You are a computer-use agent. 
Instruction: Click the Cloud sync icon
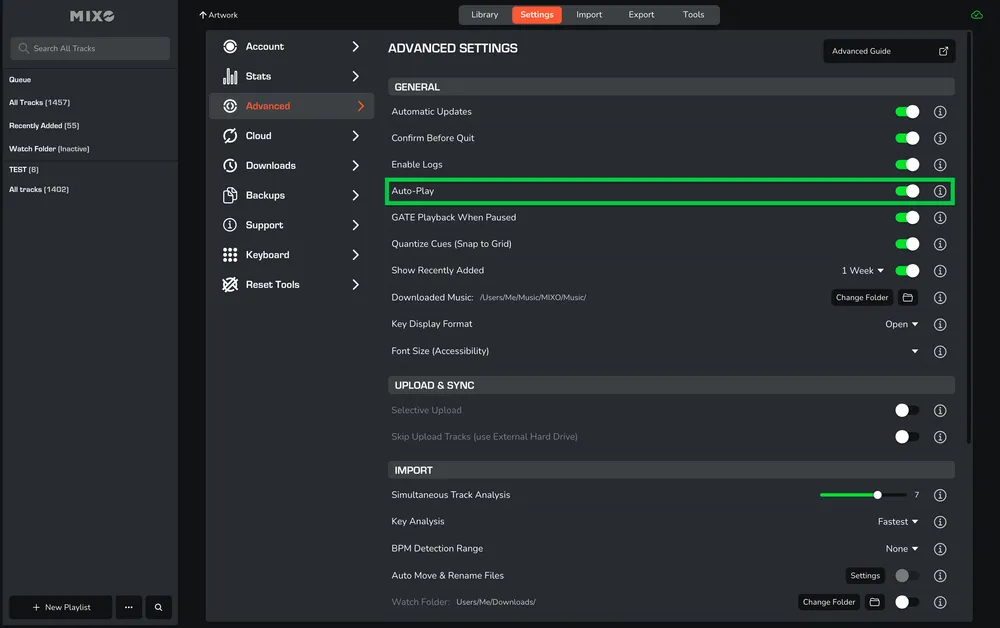point(230,136)
